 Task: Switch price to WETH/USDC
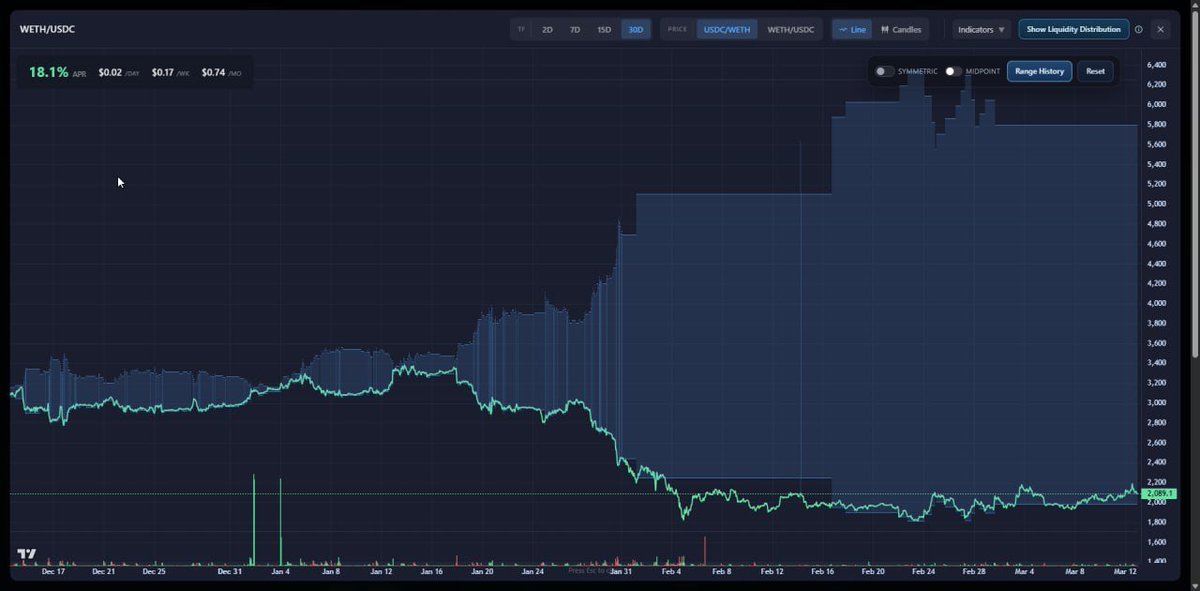[790, 30]
